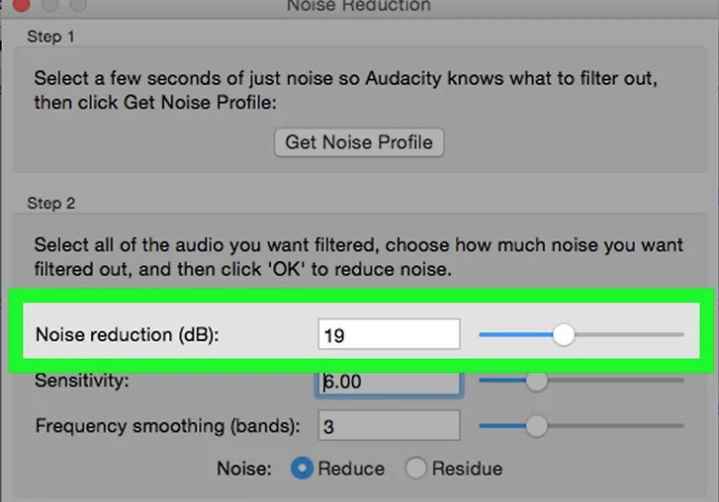Click the Noise Reduction window title bar

(359, 6)
